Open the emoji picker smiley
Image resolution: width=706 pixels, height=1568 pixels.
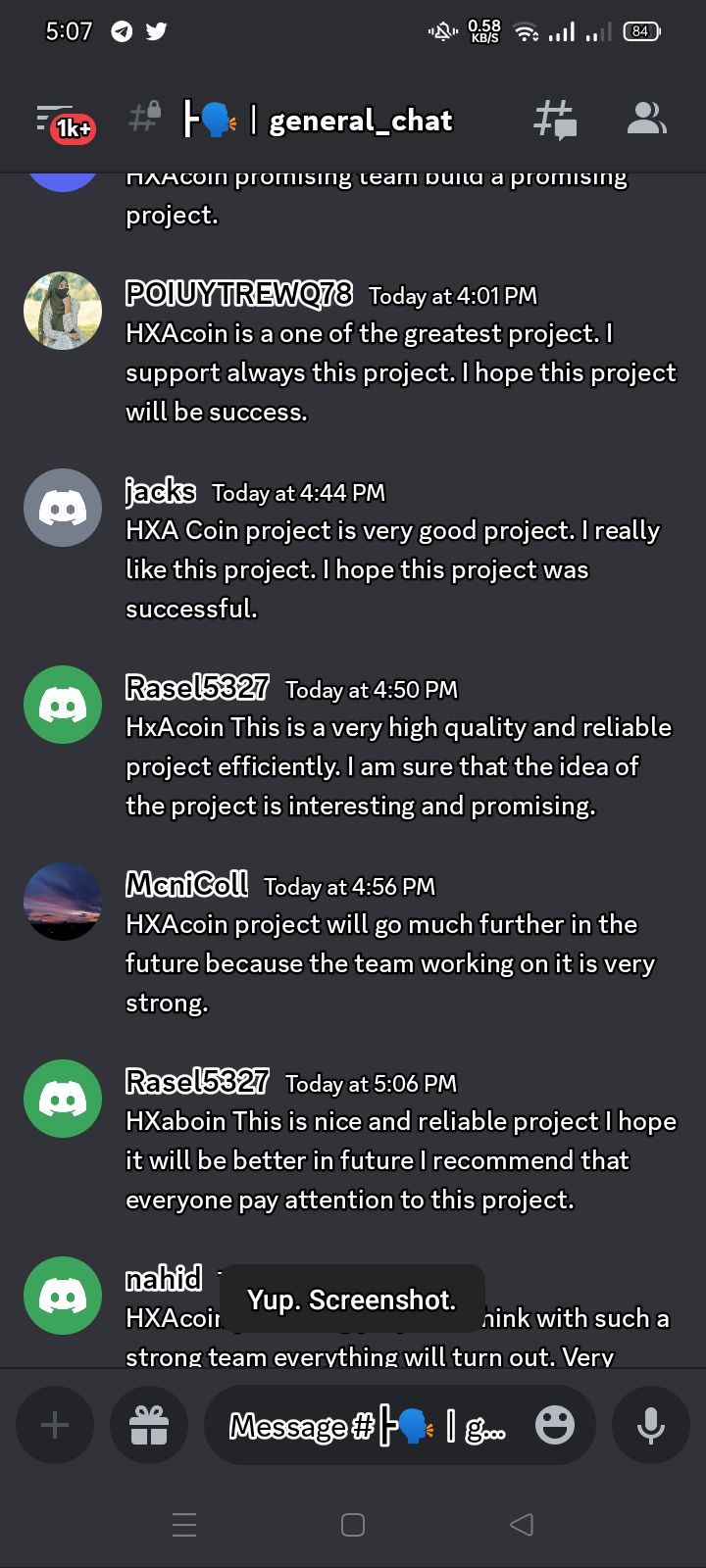(555, 1425)
